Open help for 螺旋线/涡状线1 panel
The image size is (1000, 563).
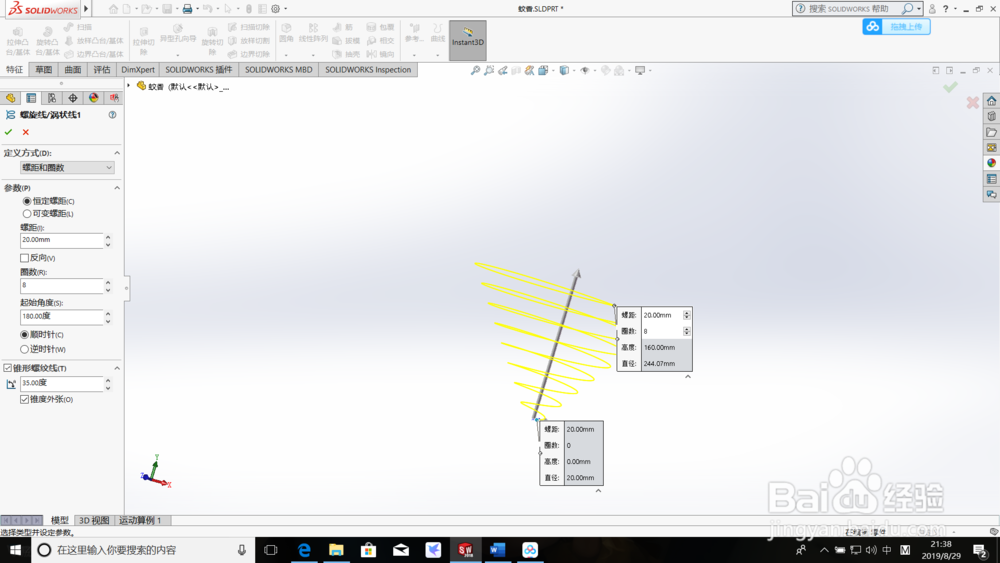(x=112, y=115)
